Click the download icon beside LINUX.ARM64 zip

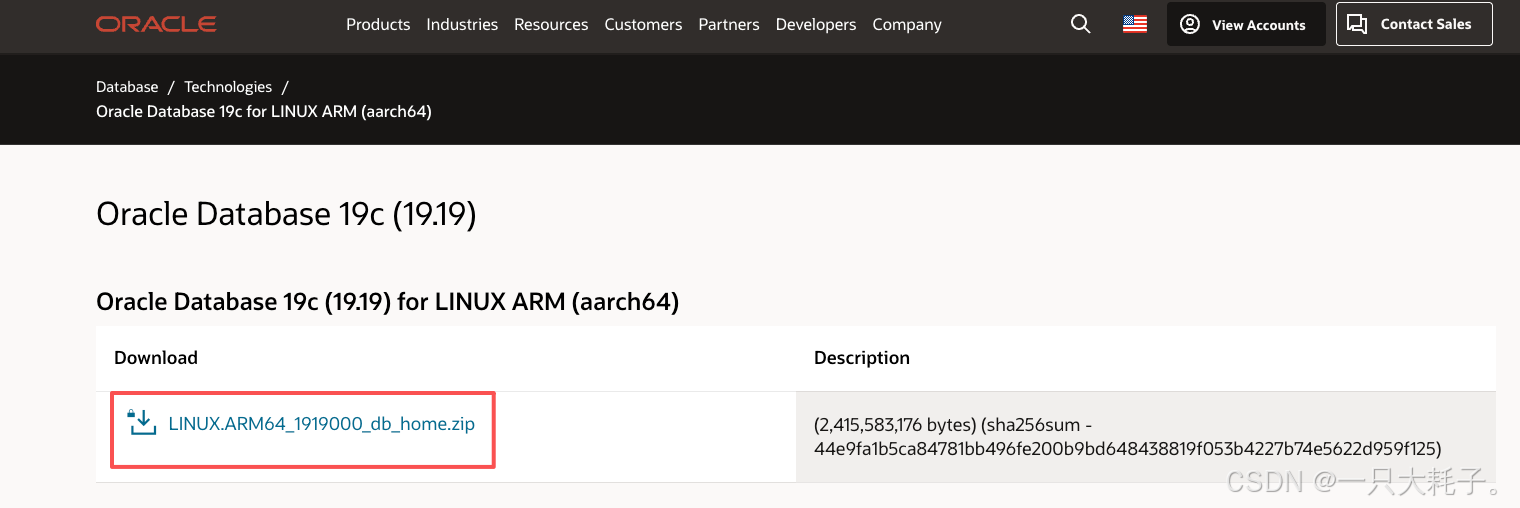(143, 422)
